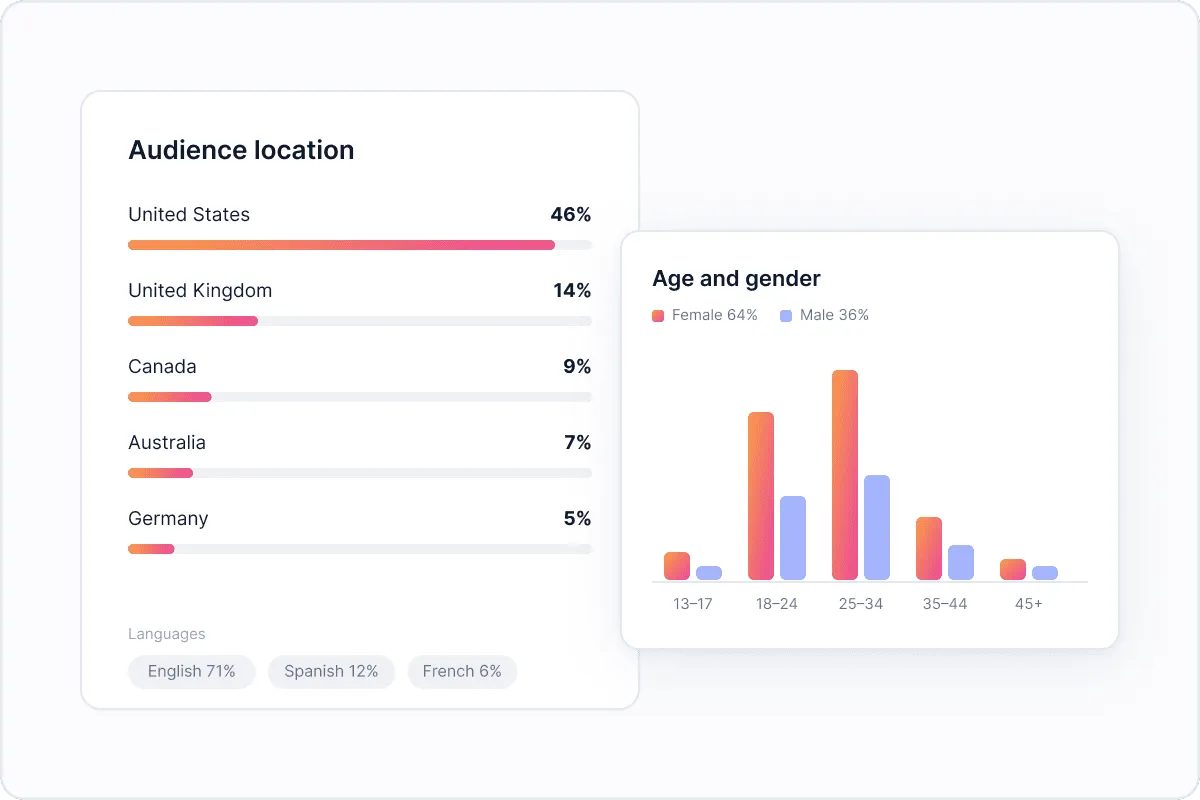Click the female bar for 25–34
This screenshot has height=800, width=1200.
[845, 475]
